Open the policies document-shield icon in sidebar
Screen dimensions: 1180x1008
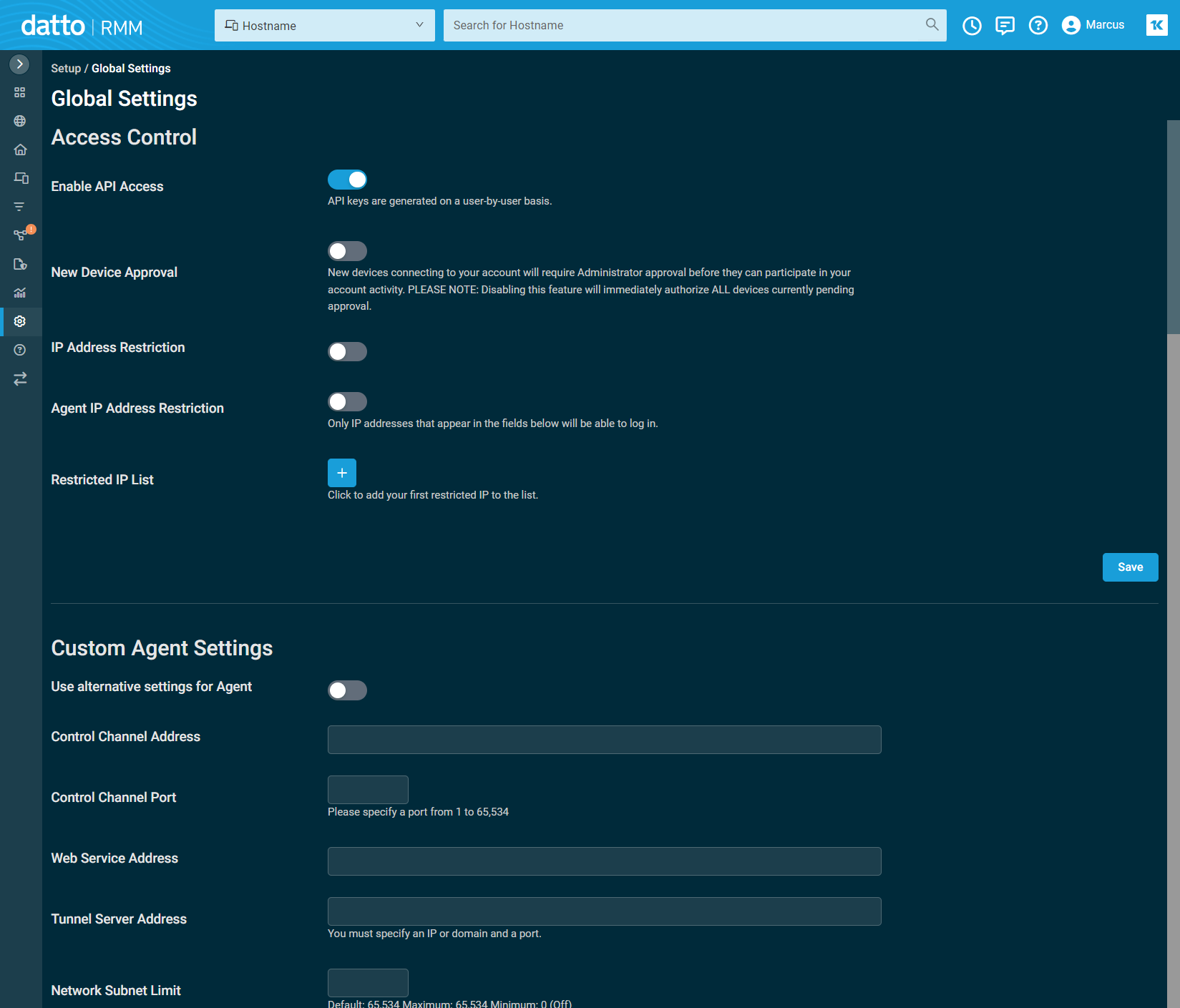20,264
